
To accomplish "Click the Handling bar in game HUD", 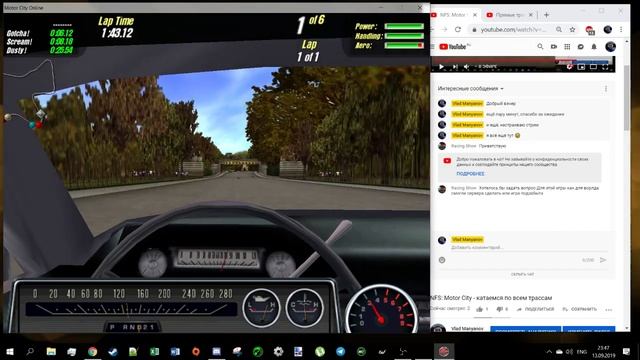I will [404, 36].
